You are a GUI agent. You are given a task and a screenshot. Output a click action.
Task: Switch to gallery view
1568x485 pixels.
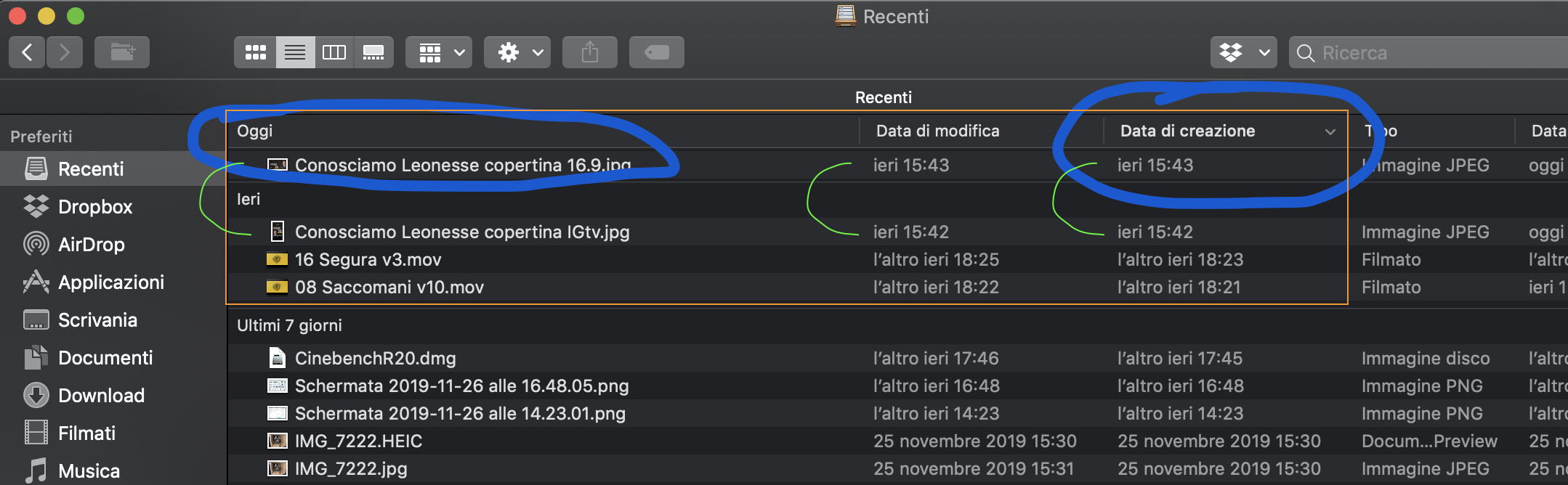[x=373, y=52]
